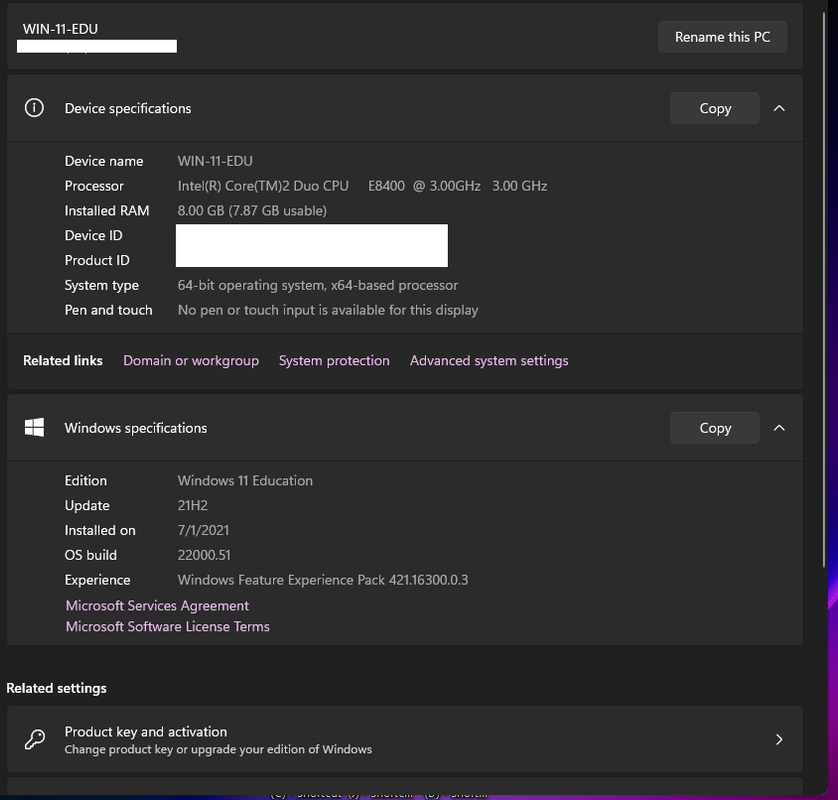Select the No pen or touch input text

coord(328,310)
